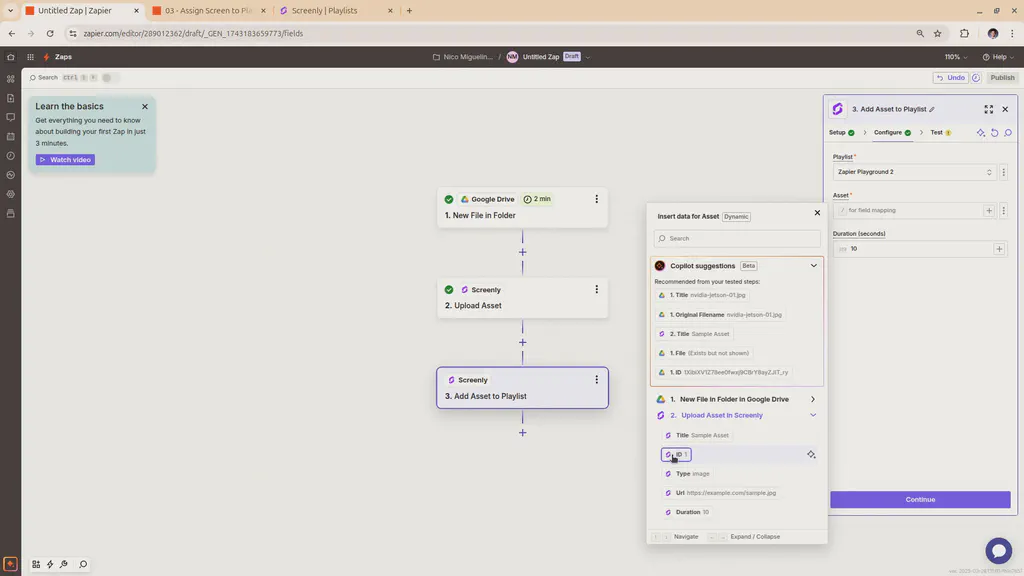The height and width of the screenshot is (576, 1024).
Task: Open the Zapier Playground 2 playlist dropdown
Action: point(912,171)
